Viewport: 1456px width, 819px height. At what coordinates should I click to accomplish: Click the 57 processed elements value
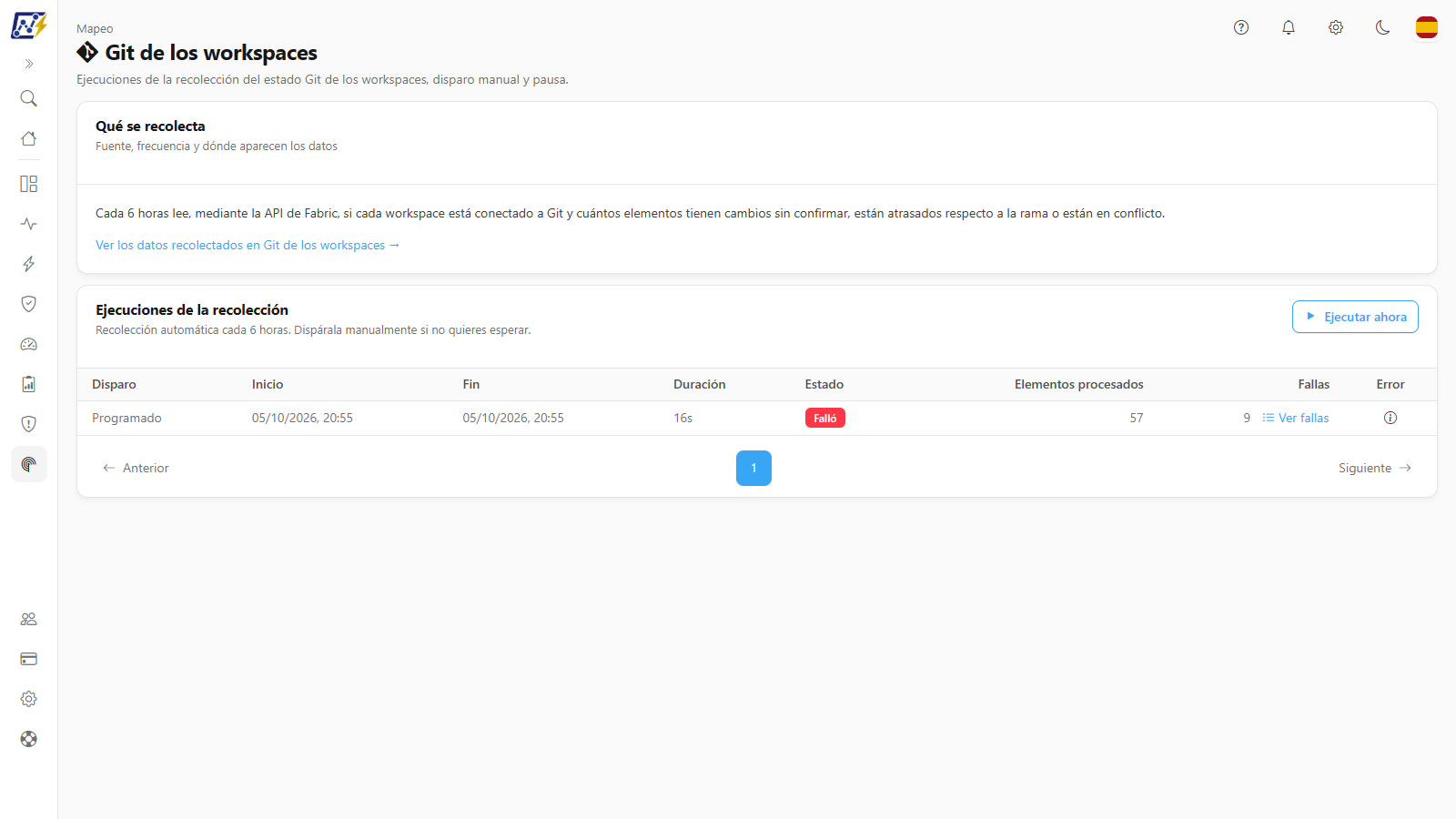pyautogui.click(x=1137, y=418)
